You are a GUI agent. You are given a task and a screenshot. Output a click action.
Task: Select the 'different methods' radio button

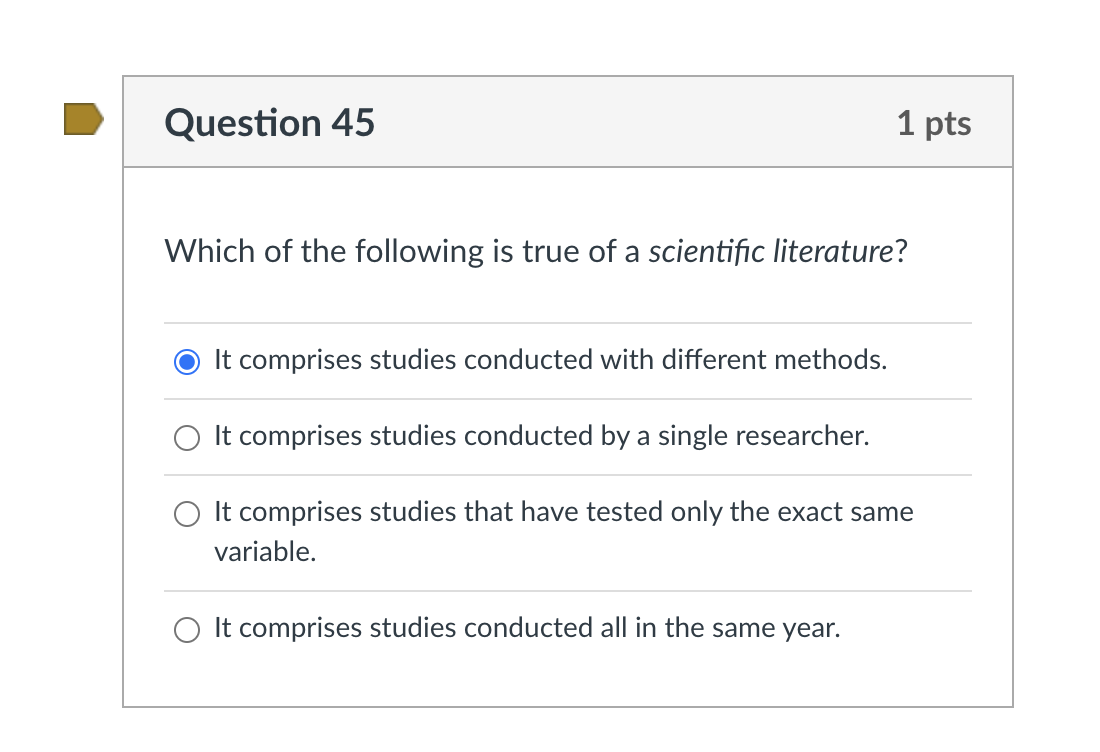[187, 361]
